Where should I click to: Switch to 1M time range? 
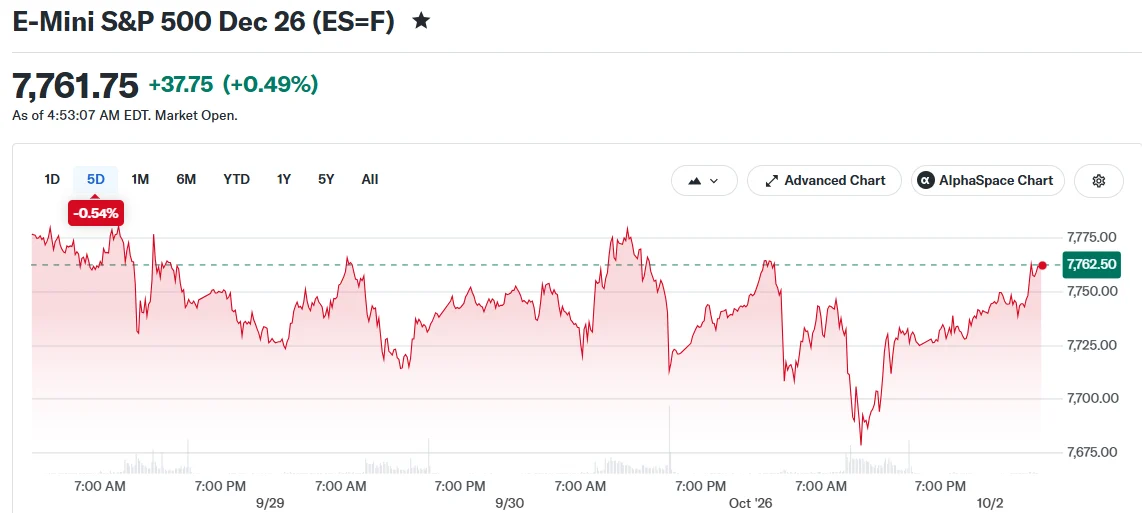140,179
